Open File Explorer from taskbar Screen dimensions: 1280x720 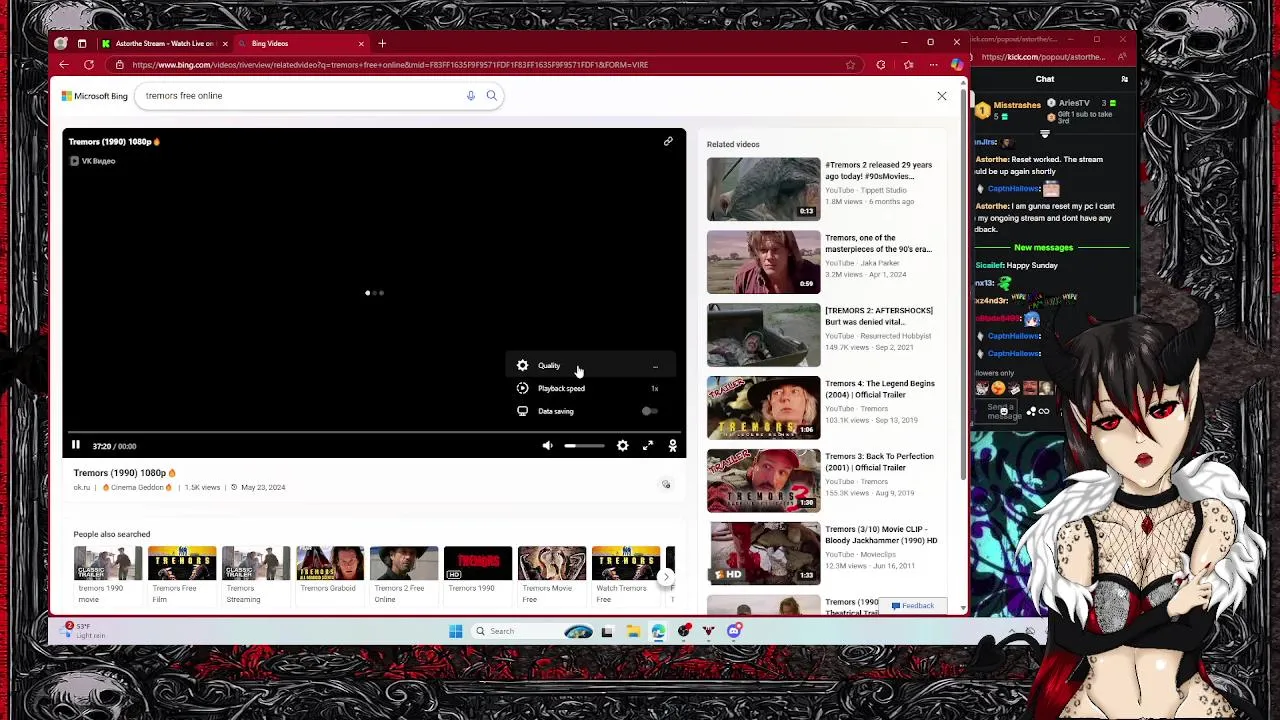pos(633,631)
